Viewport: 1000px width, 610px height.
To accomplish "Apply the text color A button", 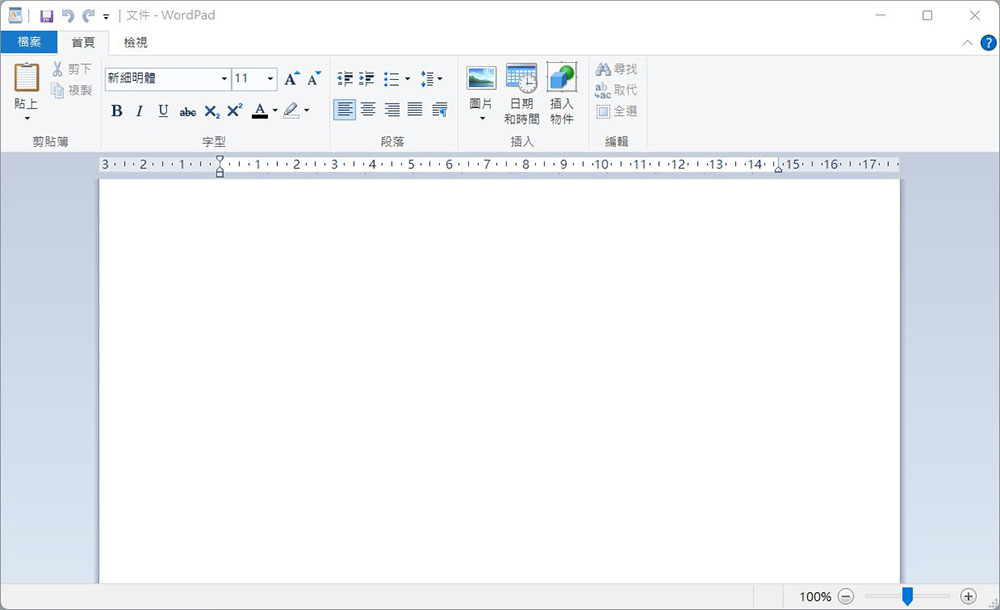I will pos(260,111).
